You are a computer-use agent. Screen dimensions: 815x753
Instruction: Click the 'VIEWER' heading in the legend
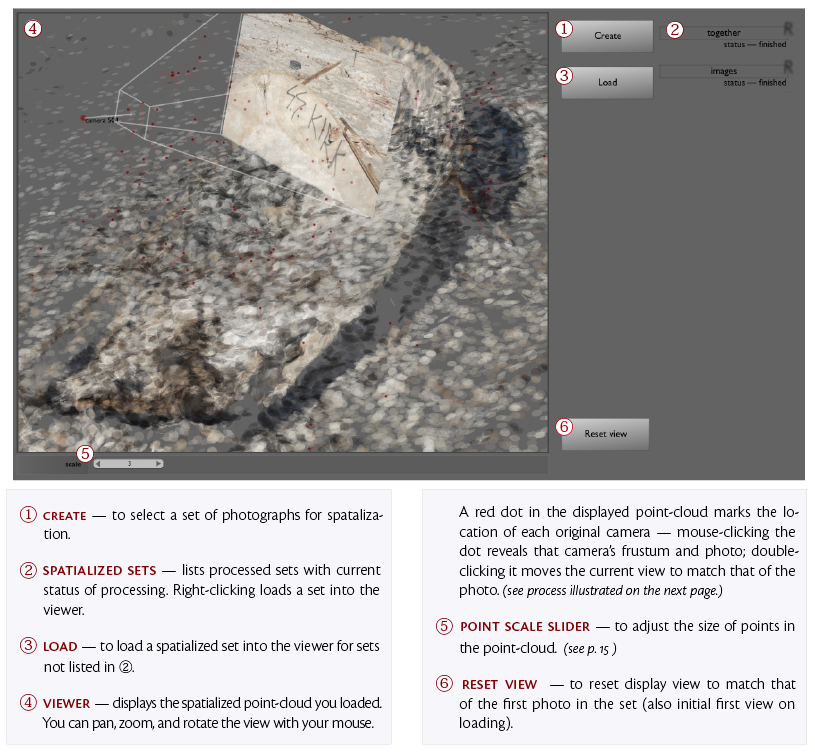[67, 704]
